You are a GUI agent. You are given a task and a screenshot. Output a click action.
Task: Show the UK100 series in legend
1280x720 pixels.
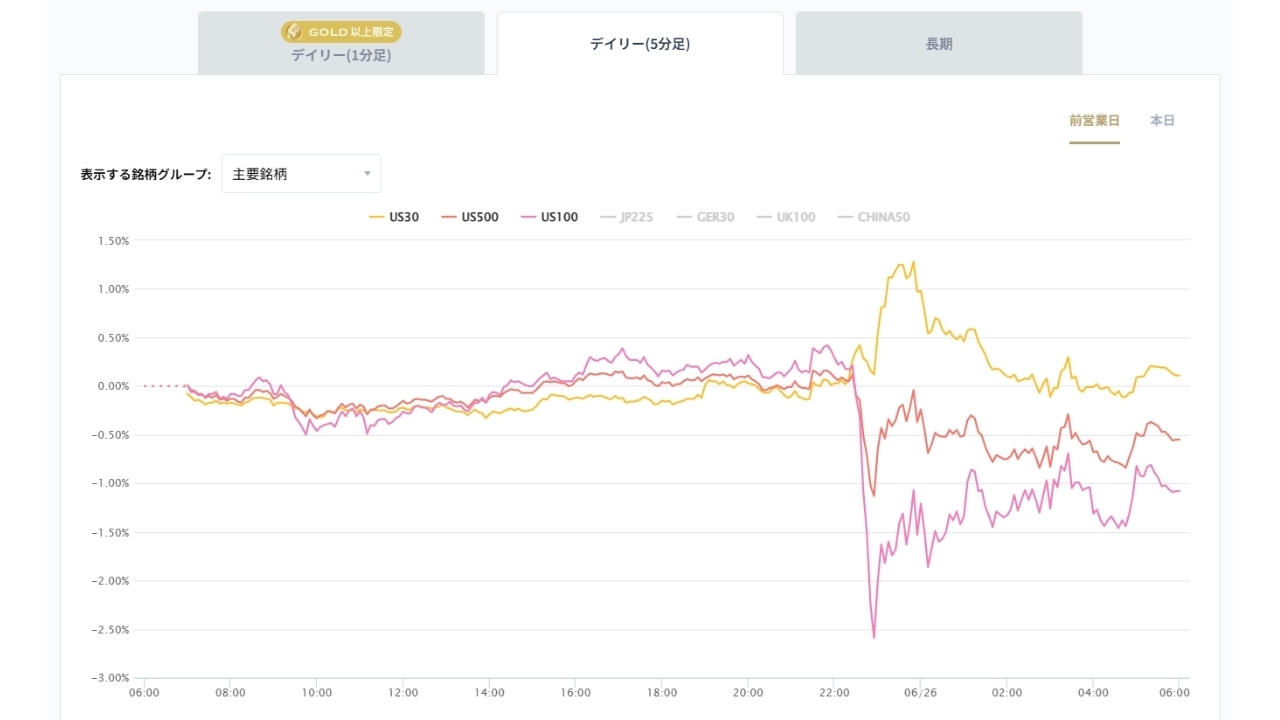(x=796, y=217)
